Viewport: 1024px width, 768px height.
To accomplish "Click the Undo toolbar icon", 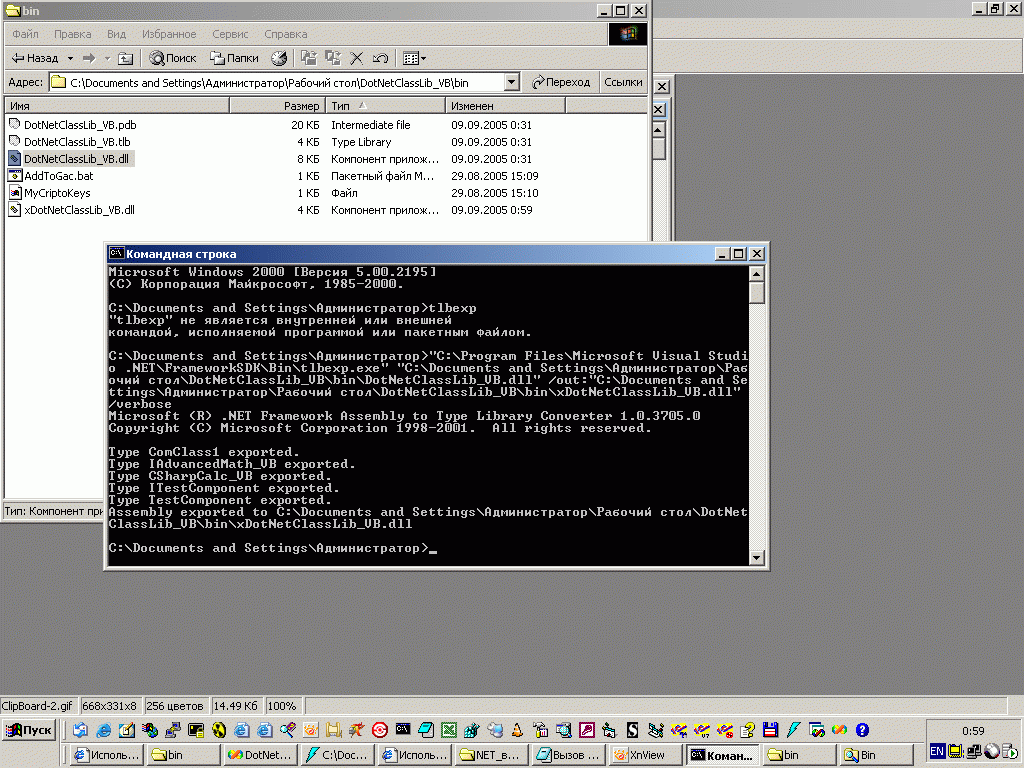I will pyautogui.click(x=380, y=58).
